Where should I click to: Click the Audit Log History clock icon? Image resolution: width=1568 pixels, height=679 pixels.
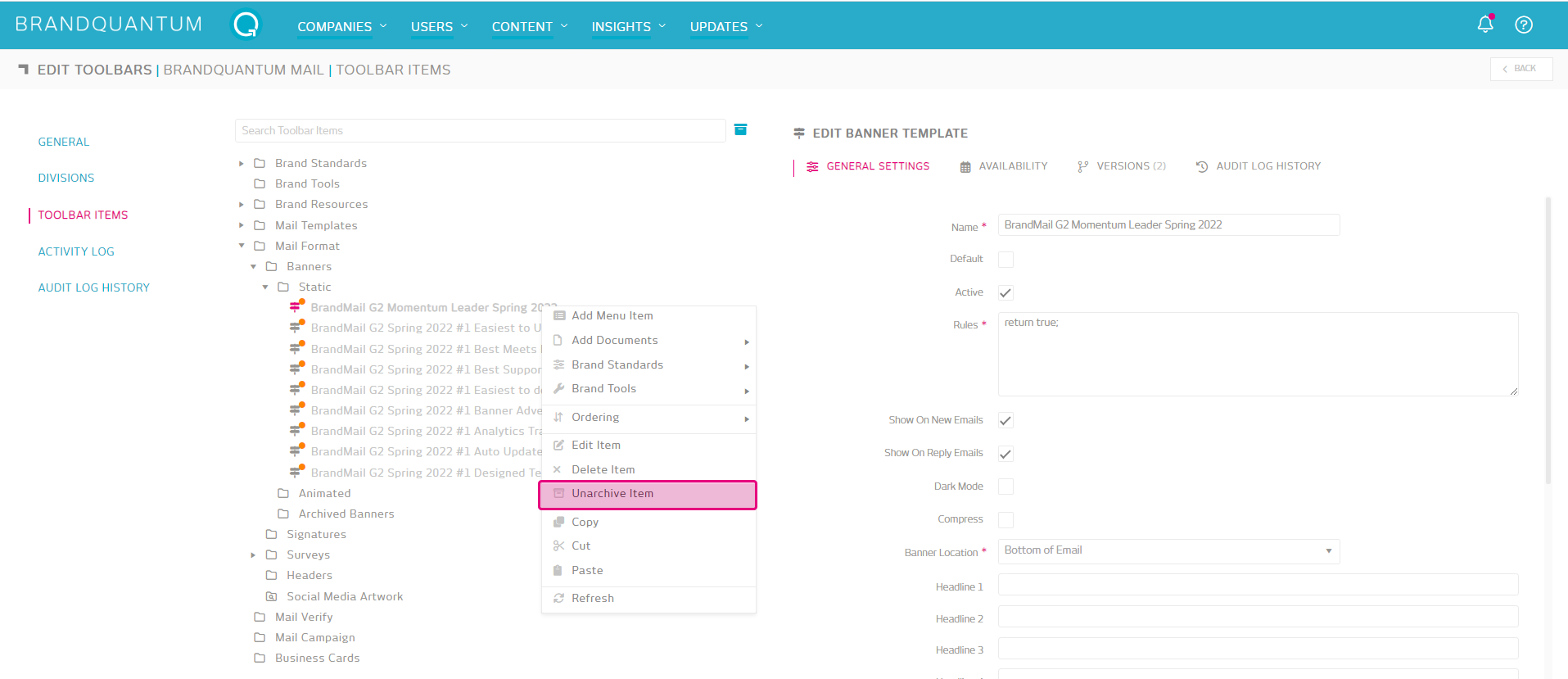tap(1202, 166)
